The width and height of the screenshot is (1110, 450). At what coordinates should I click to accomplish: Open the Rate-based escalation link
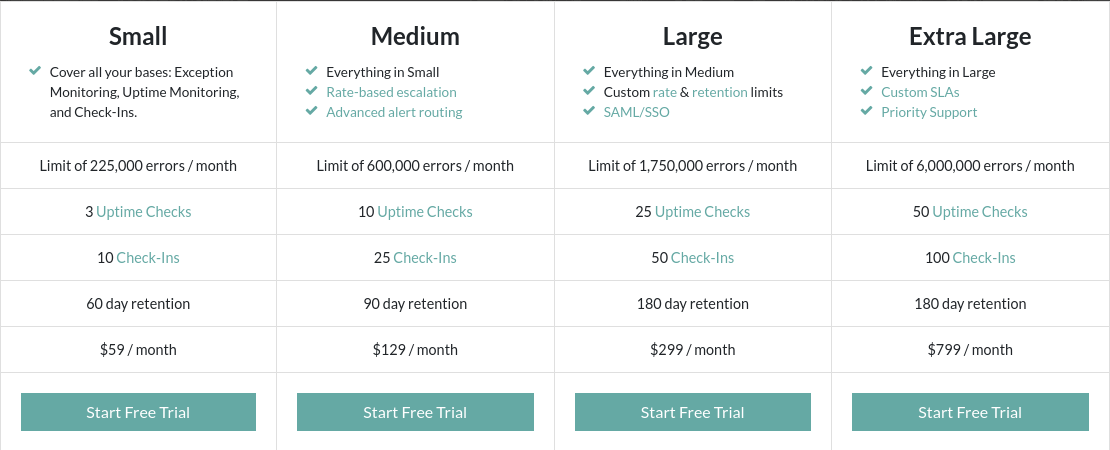pos(391,92)
